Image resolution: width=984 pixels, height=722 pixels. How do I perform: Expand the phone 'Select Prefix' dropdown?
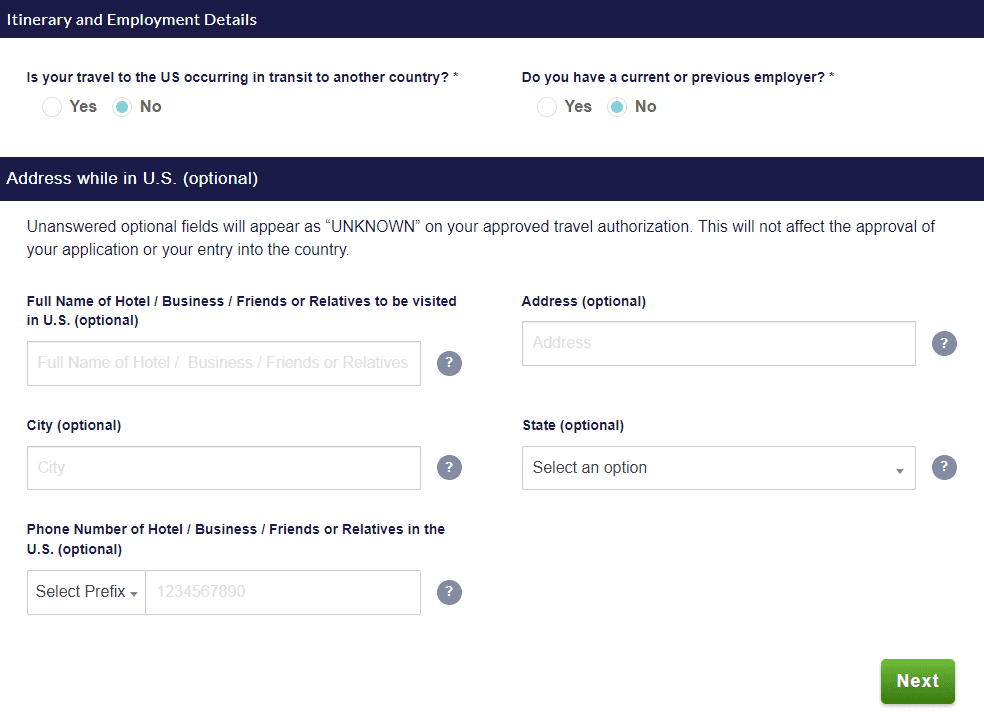(x=86, y=592)
